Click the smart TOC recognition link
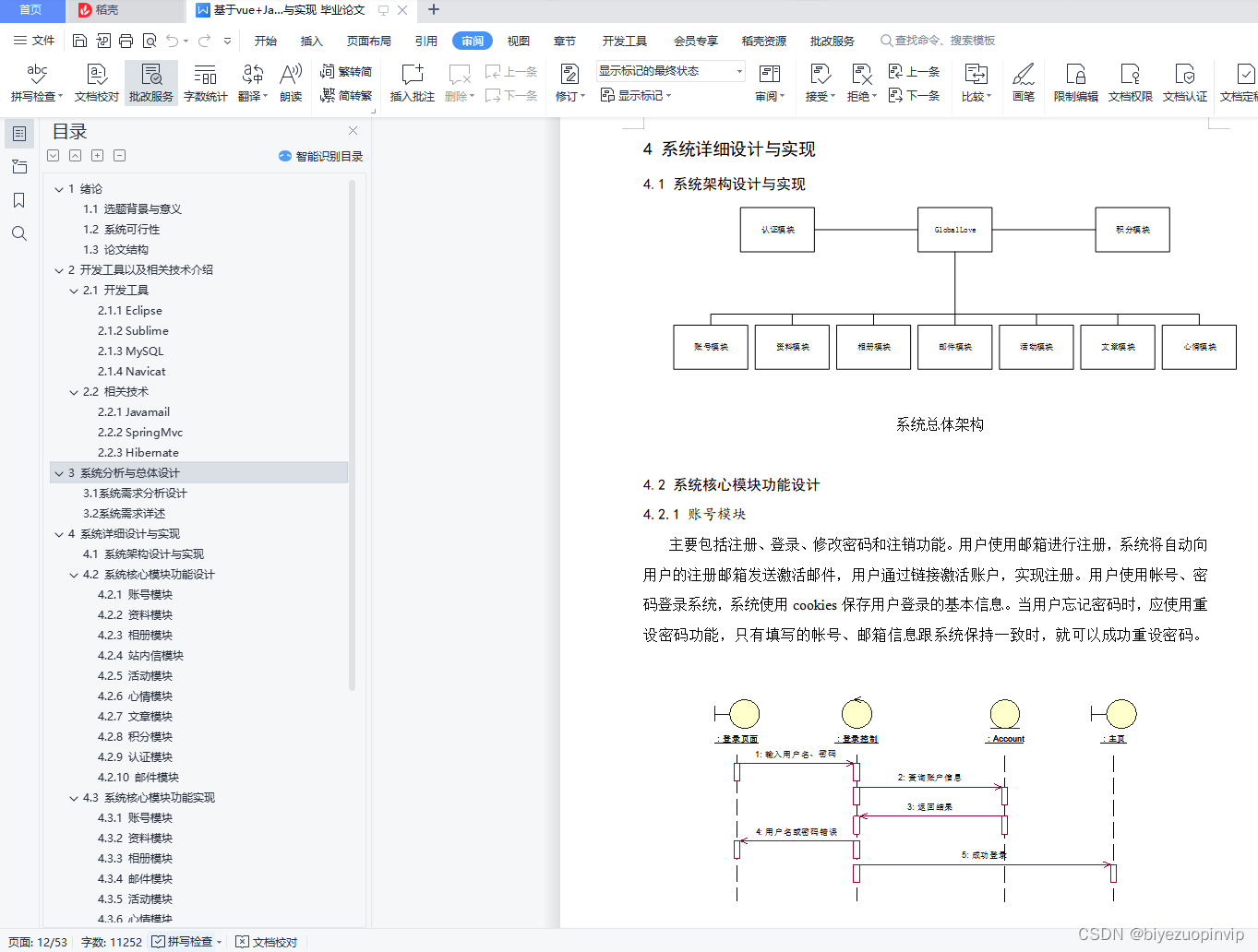Image resolution: width=1258 pixels, height=952 pixels. [x=321, y=156]
